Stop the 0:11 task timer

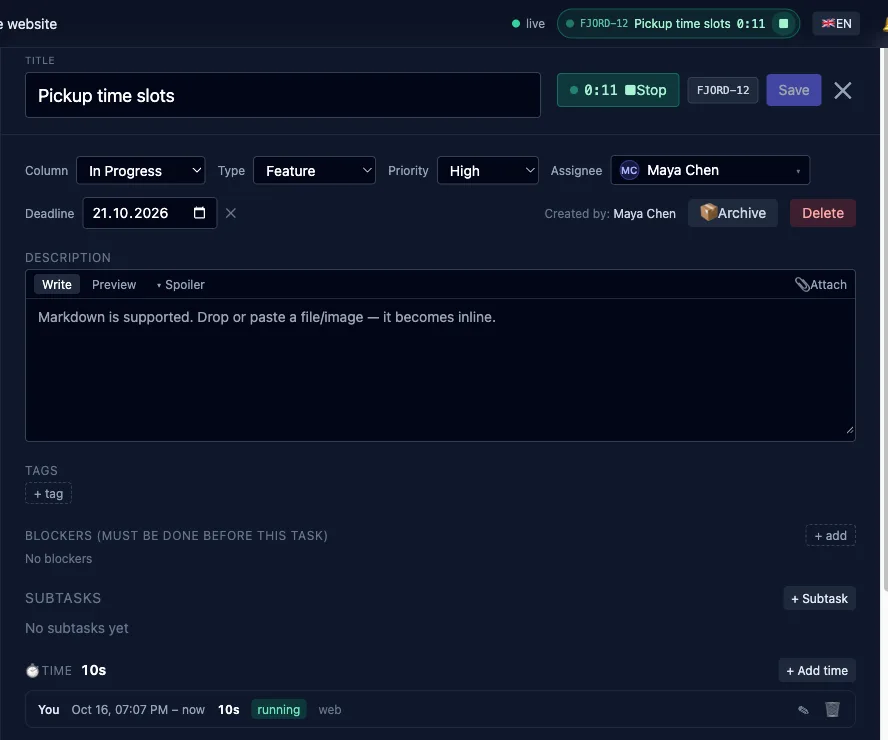(618, 90)
